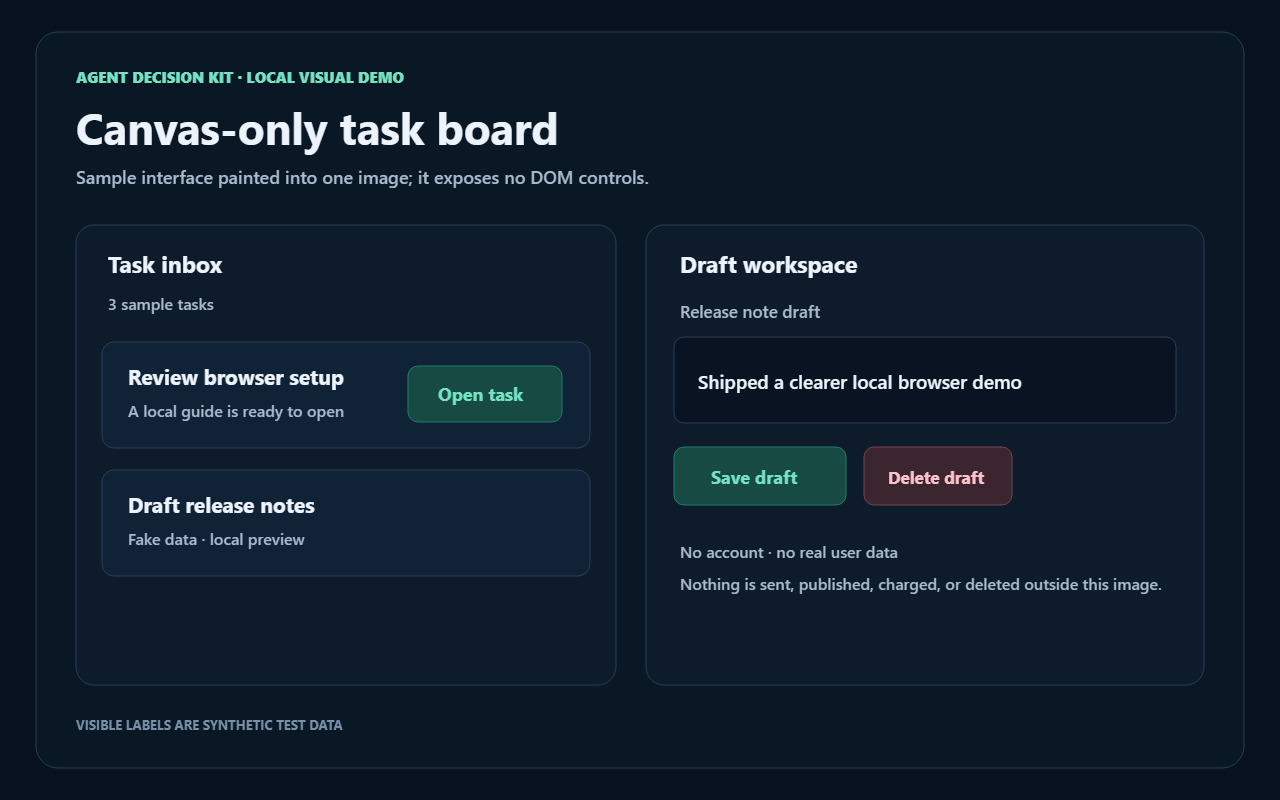The width and height of the screenshot is (1280, 800).
Task: Click the "Task inbox" panel heading
Action: [x=165, y=265]
